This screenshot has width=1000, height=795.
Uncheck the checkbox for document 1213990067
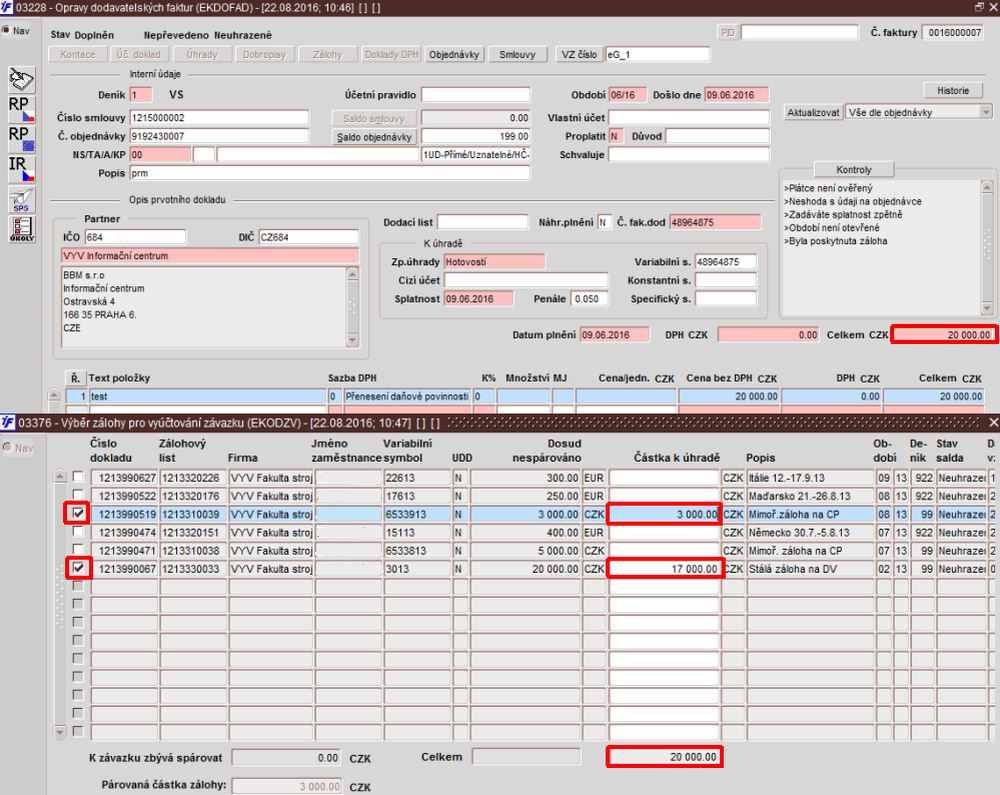[x=78, y=568]
